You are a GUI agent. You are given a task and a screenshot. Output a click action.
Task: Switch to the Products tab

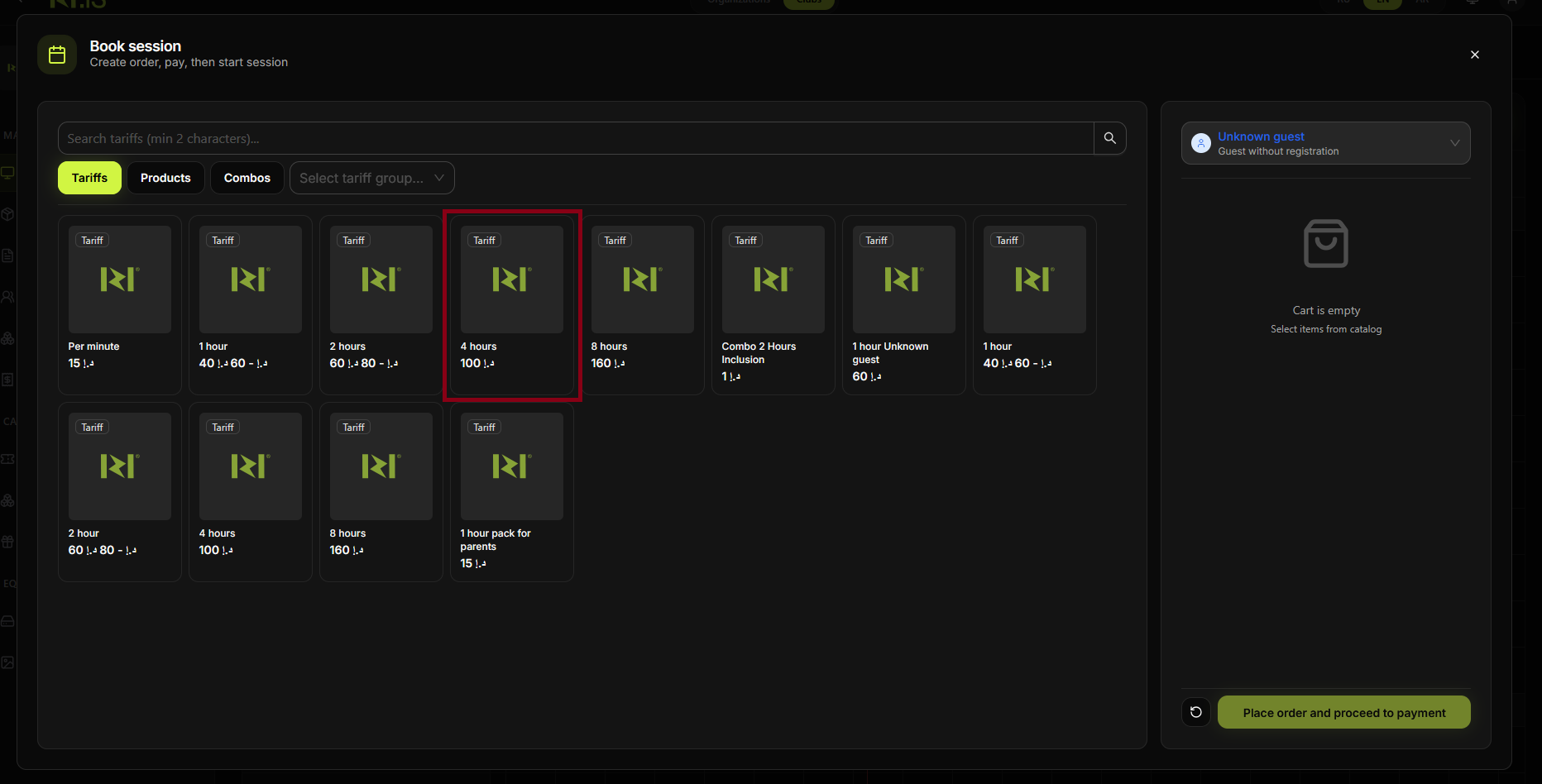(165, 178)
